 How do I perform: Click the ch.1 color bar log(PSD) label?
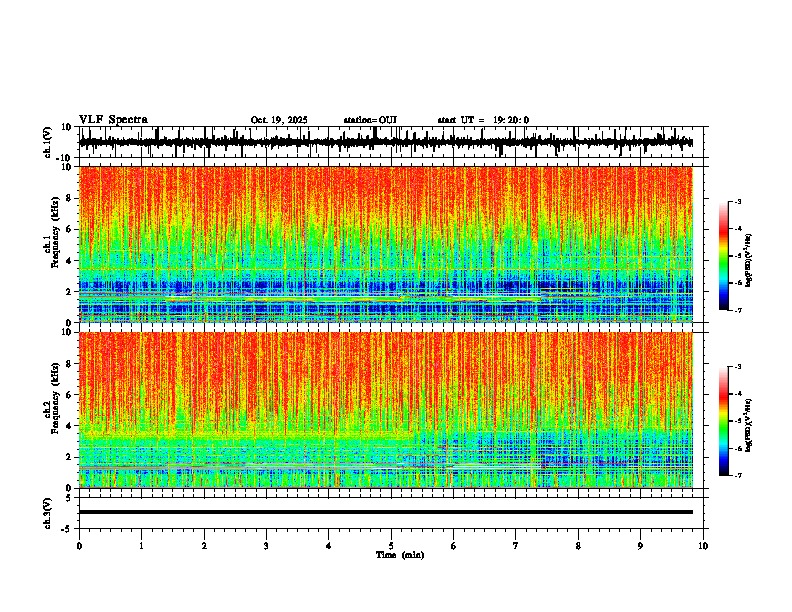pos(749,261)
